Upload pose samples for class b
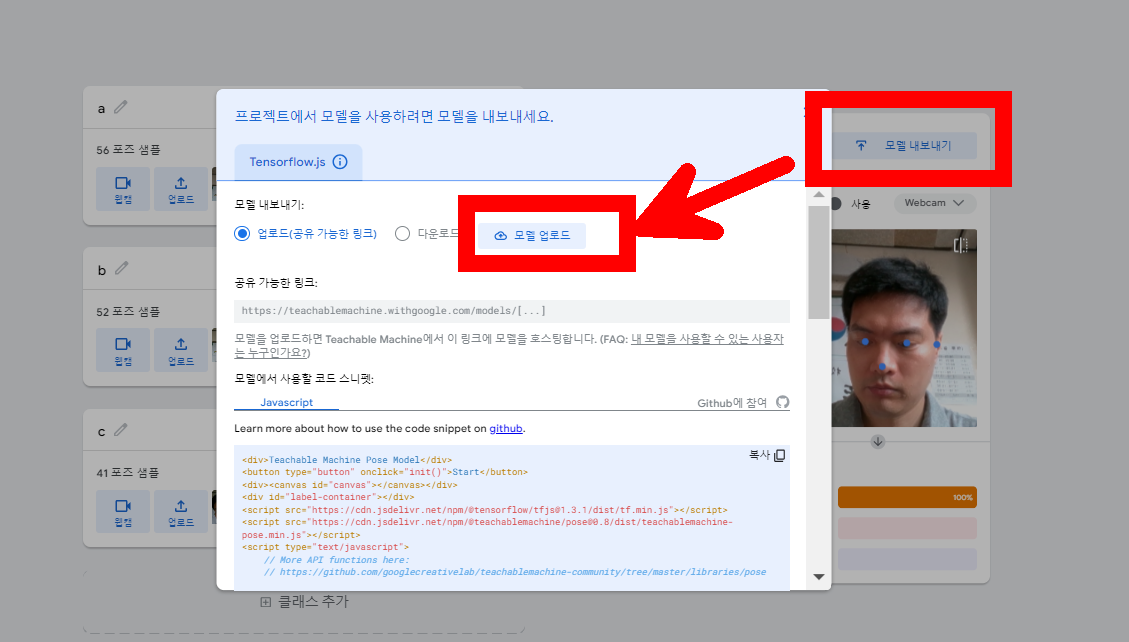 [181, 351]
